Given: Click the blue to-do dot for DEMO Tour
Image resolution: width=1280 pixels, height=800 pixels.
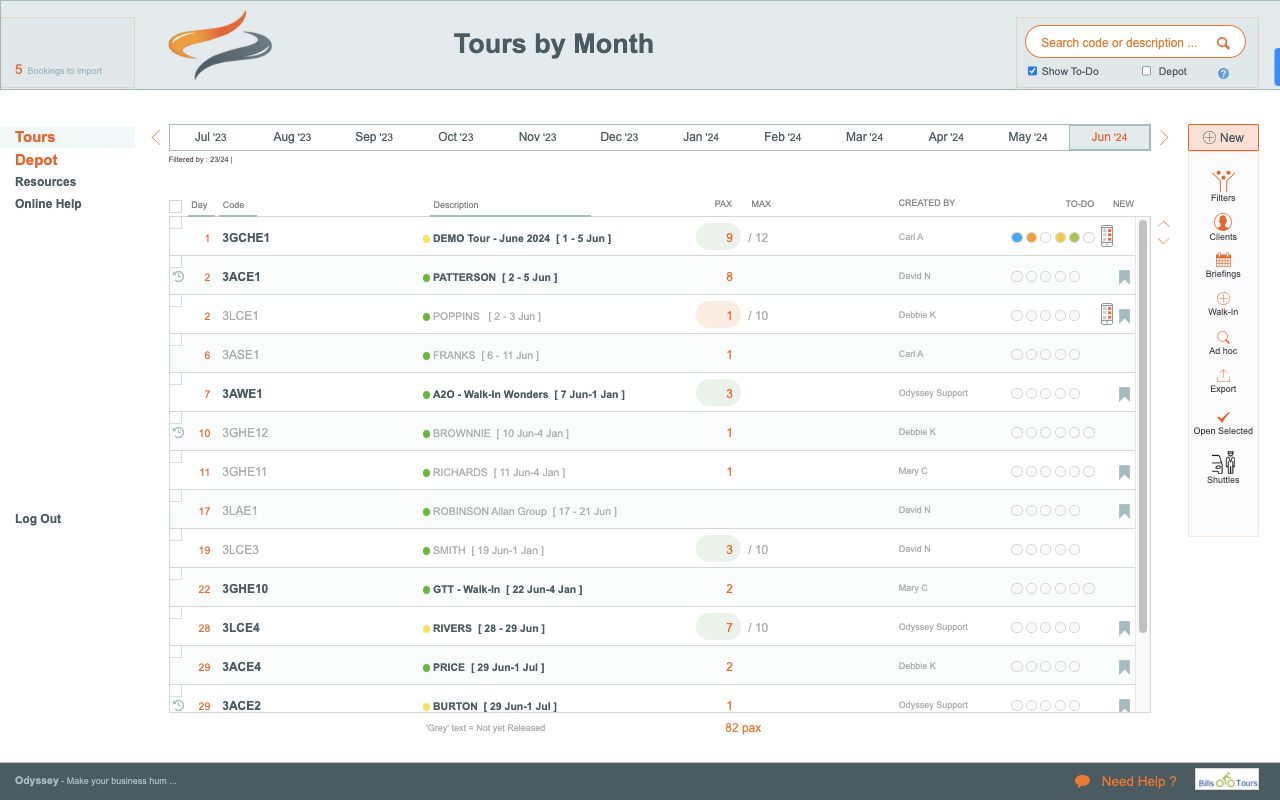Looking at the screenshot, I should click(x=1017, y=238).
